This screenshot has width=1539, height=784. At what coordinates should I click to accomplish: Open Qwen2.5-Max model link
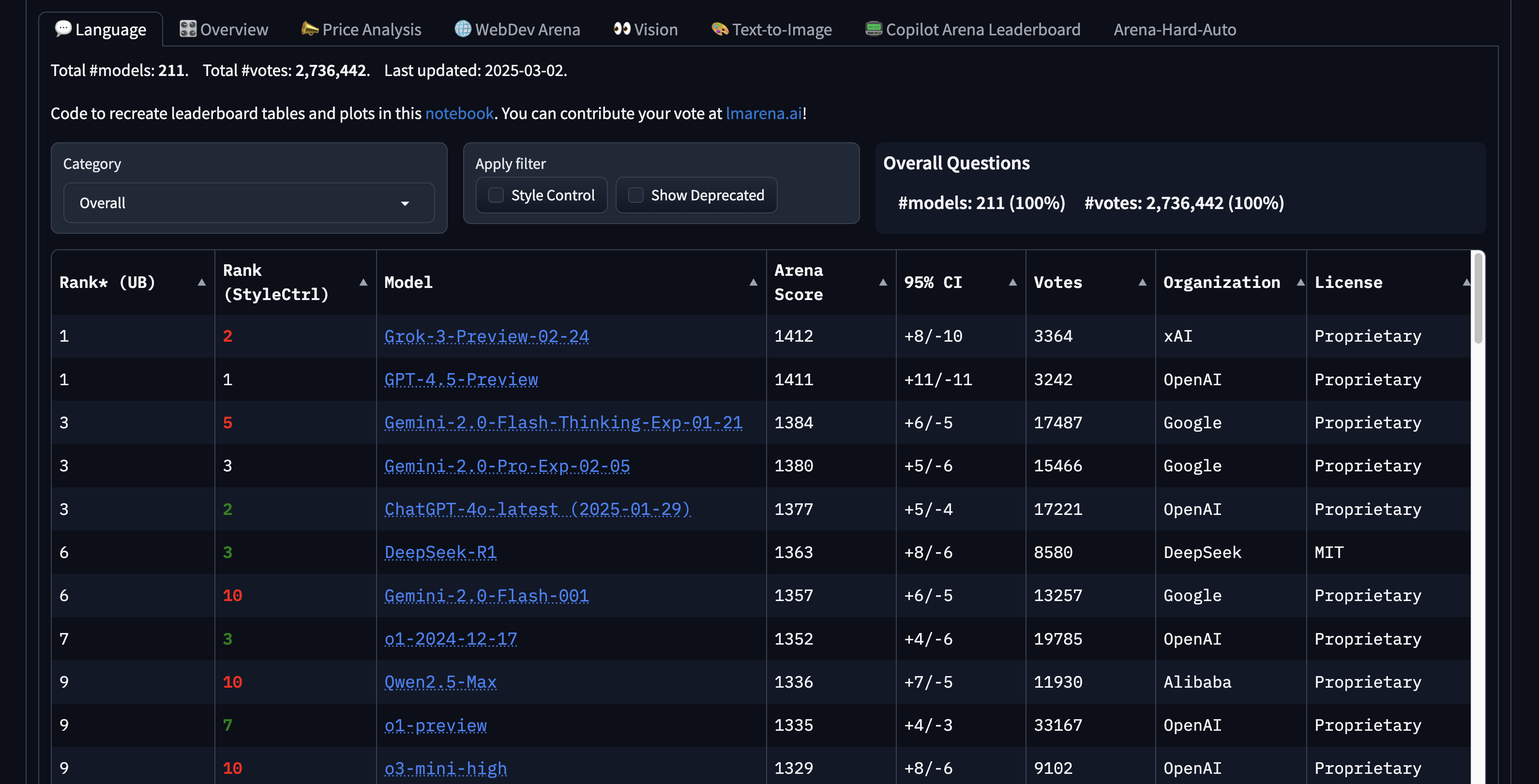click(440, 682)
